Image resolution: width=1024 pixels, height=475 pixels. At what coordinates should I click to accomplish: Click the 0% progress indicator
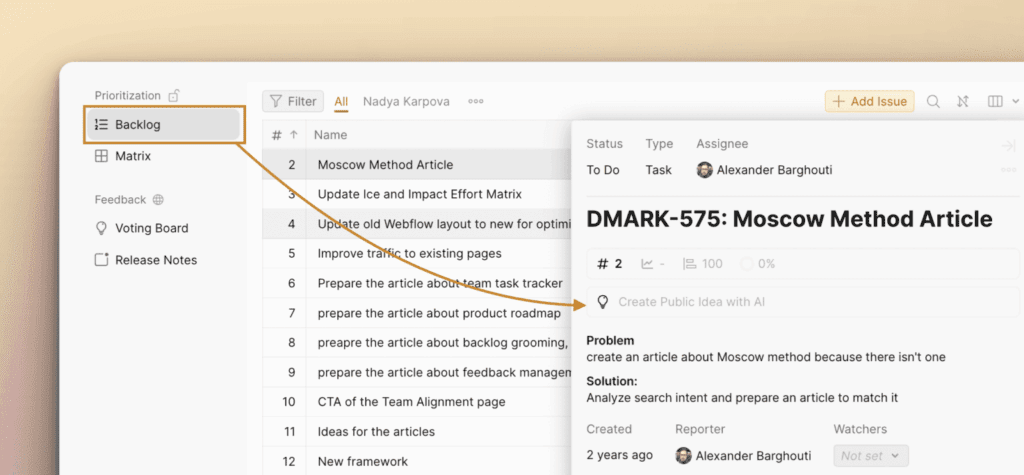click(757, 264)
